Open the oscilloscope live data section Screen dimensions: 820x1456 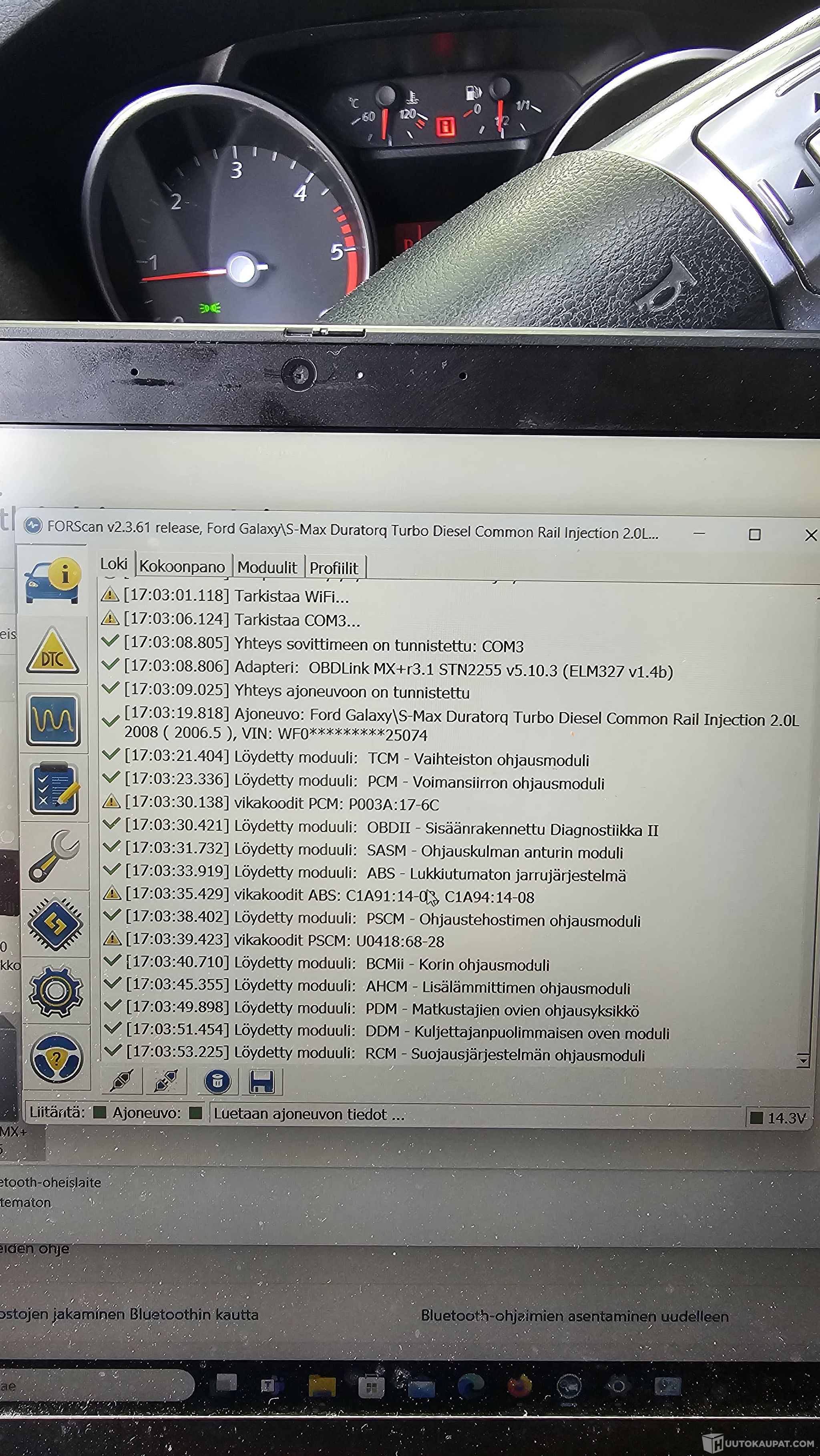point(53,720)
